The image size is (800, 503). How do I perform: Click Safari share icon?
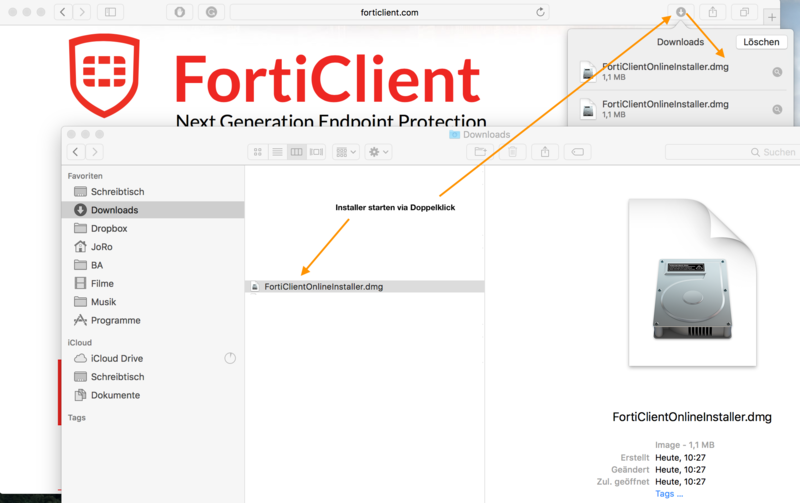(714, 12)
